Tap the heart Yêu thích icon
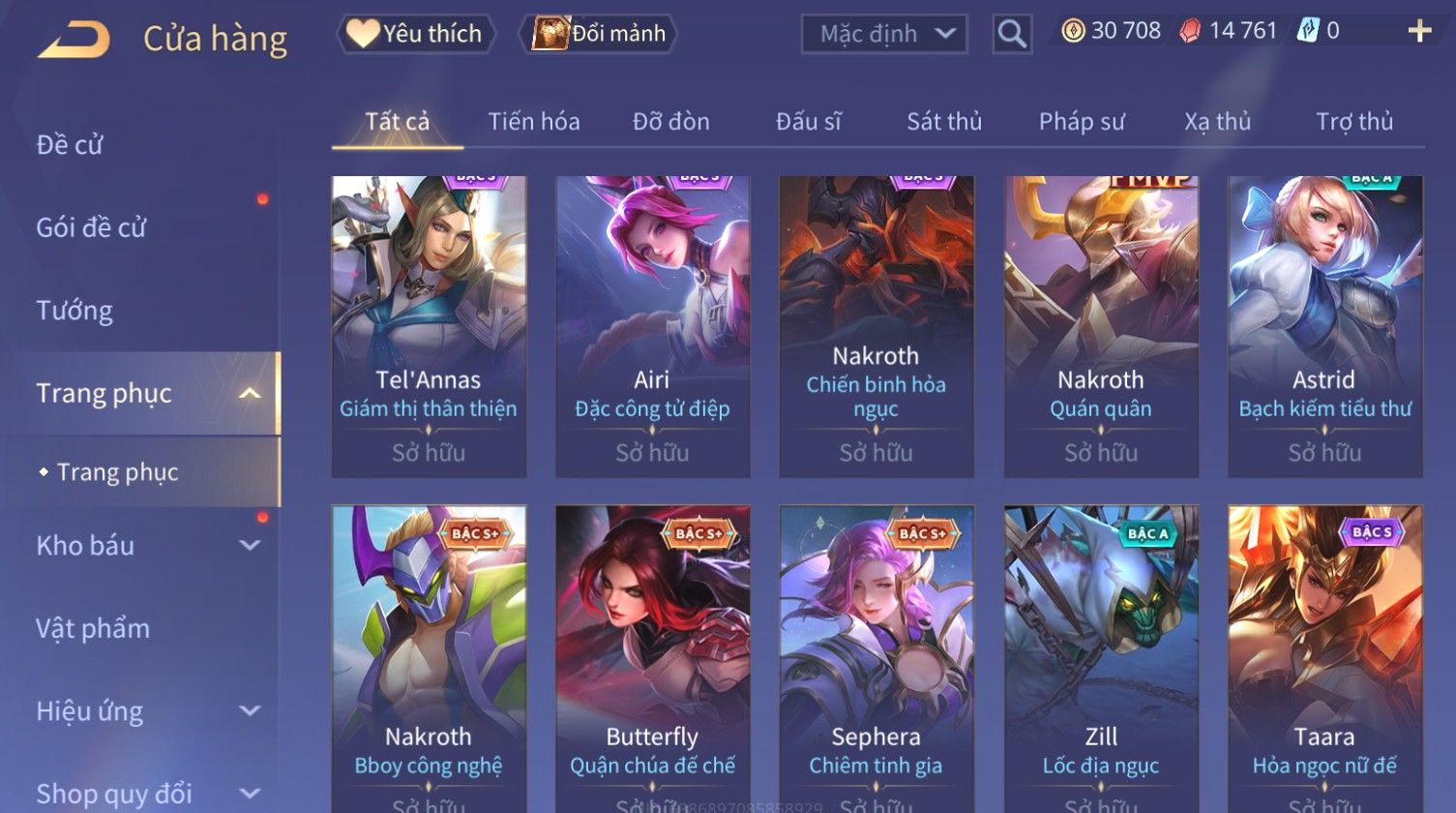 tap(362, 33)
